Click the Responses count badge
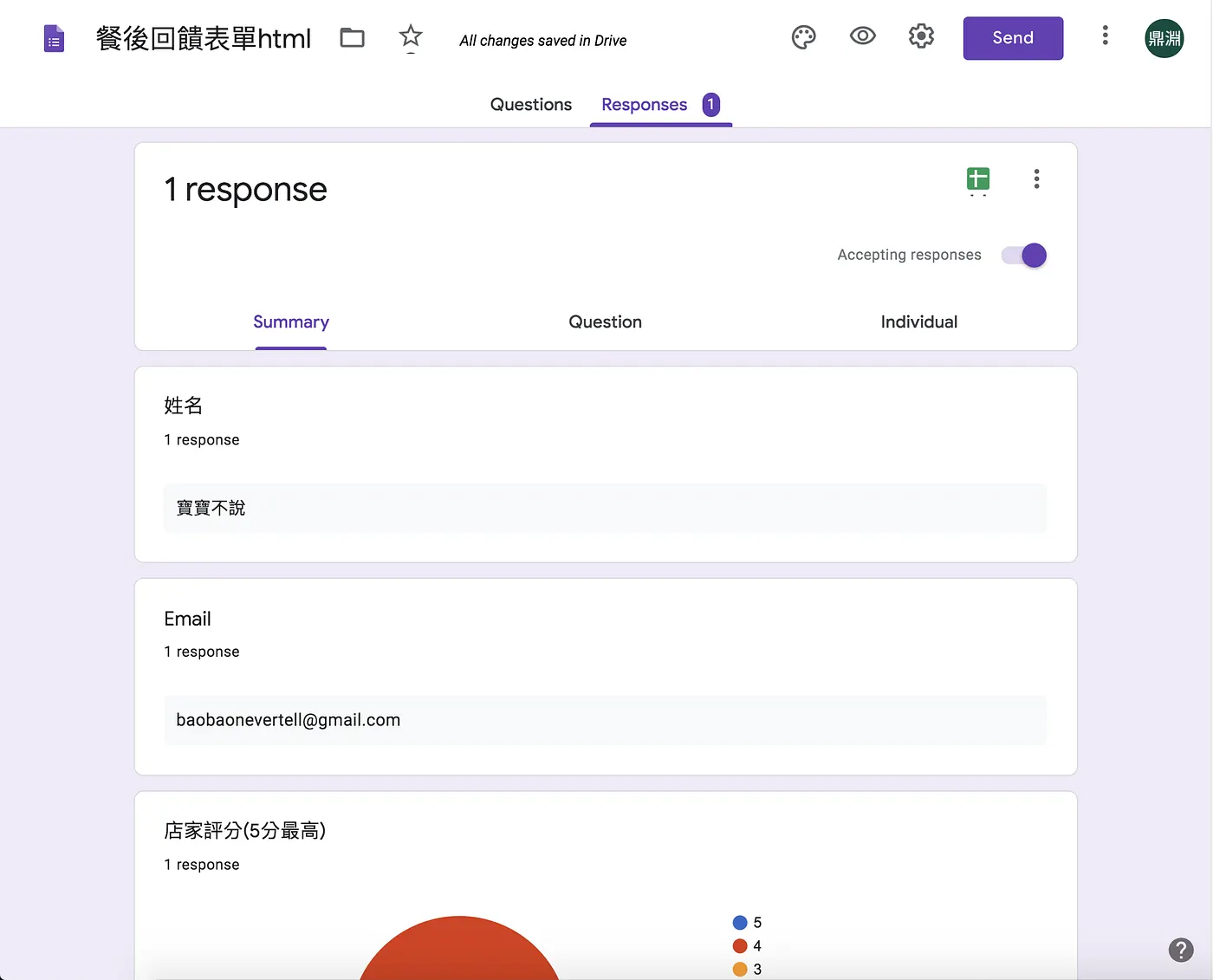 tap(710, 105)
